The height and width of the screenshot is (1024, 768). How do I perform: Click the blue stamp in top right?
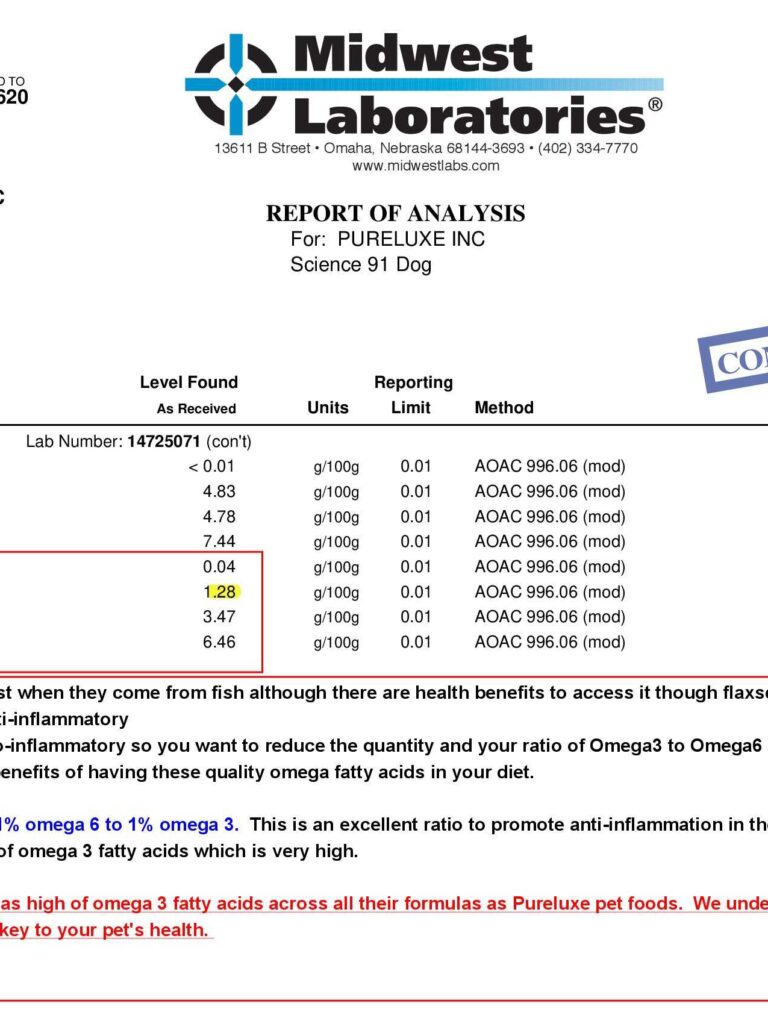tap(733, 358)
